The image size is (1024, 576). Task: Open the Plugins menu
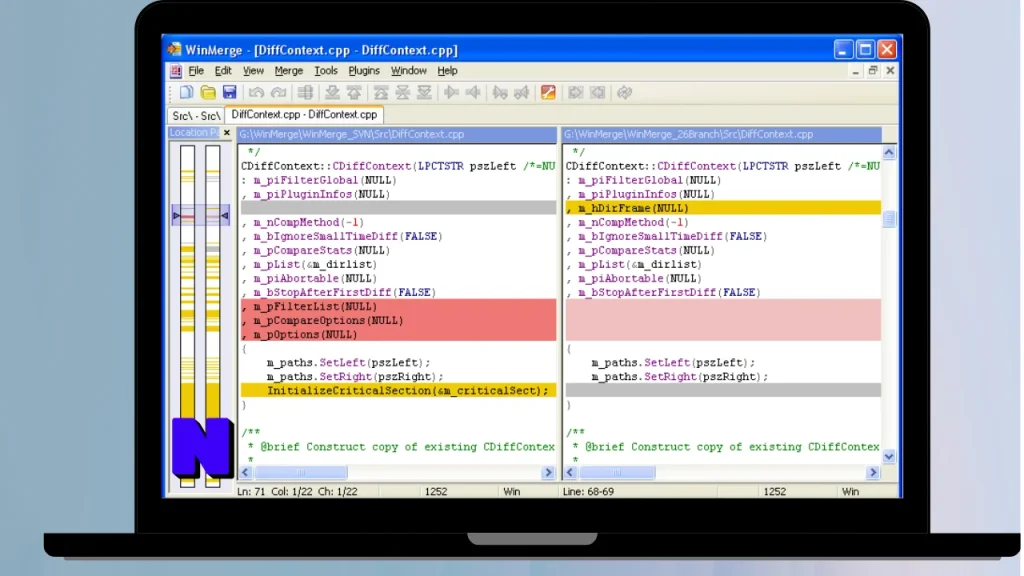tap(364, 71)
